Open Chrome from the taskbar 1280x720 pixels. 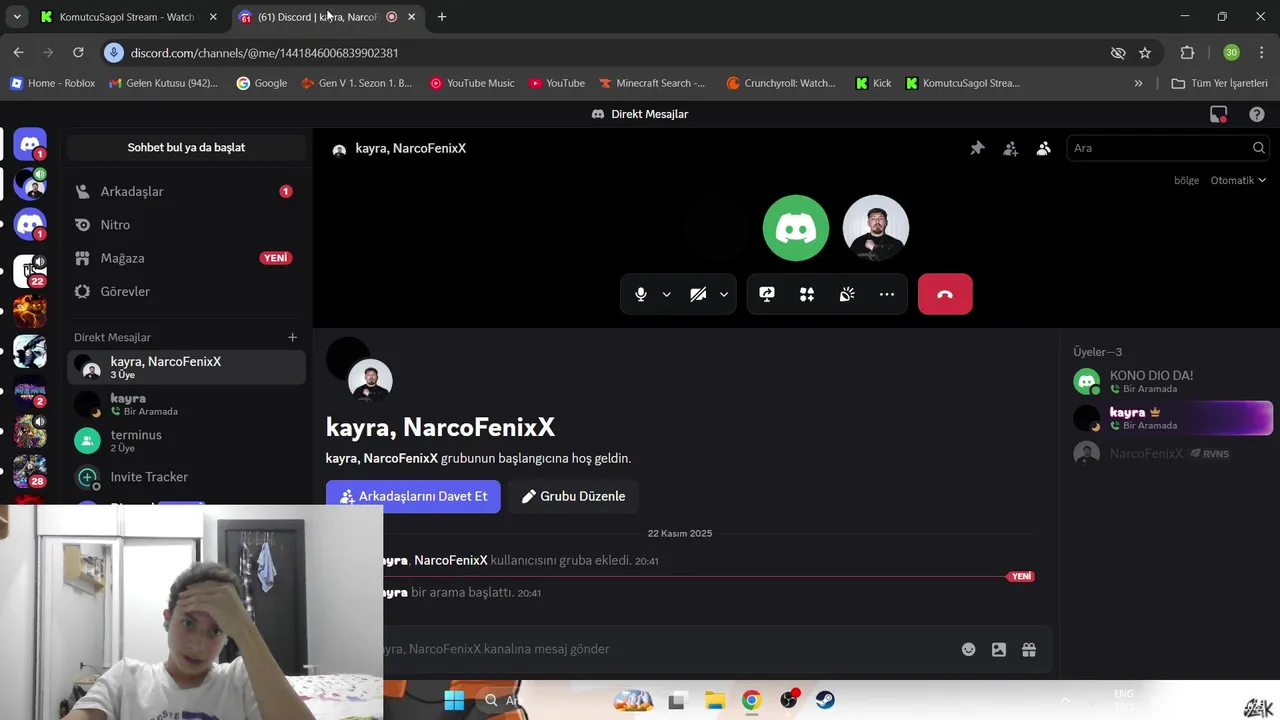click(751, 700)
